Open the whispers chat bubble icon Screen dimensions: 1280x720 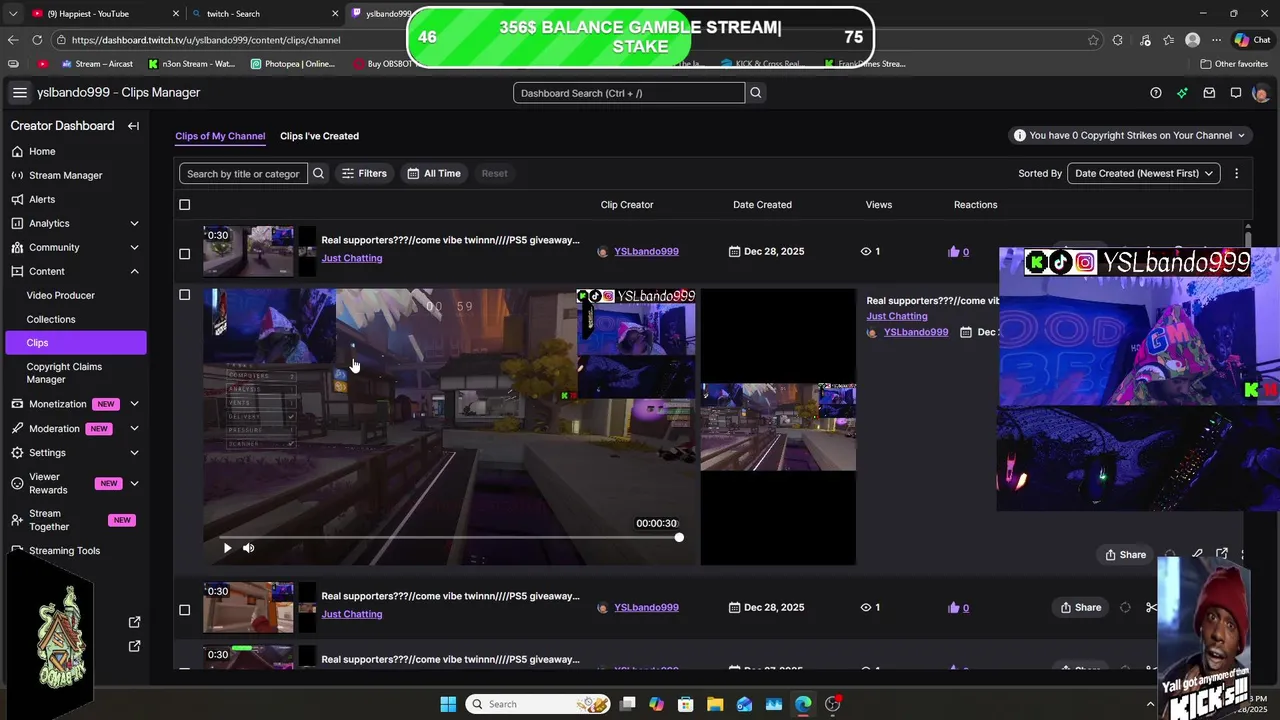[1236, 93]
